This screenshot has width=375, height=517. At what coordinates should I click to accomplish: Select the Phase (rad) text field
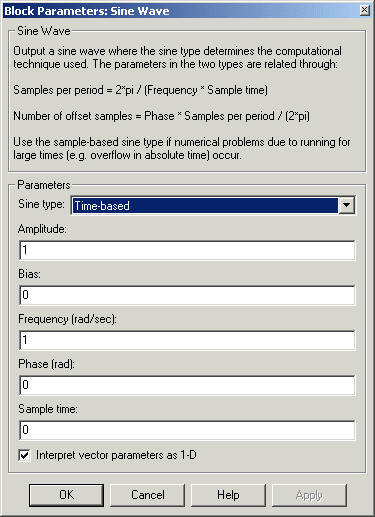tap(187, 385)
